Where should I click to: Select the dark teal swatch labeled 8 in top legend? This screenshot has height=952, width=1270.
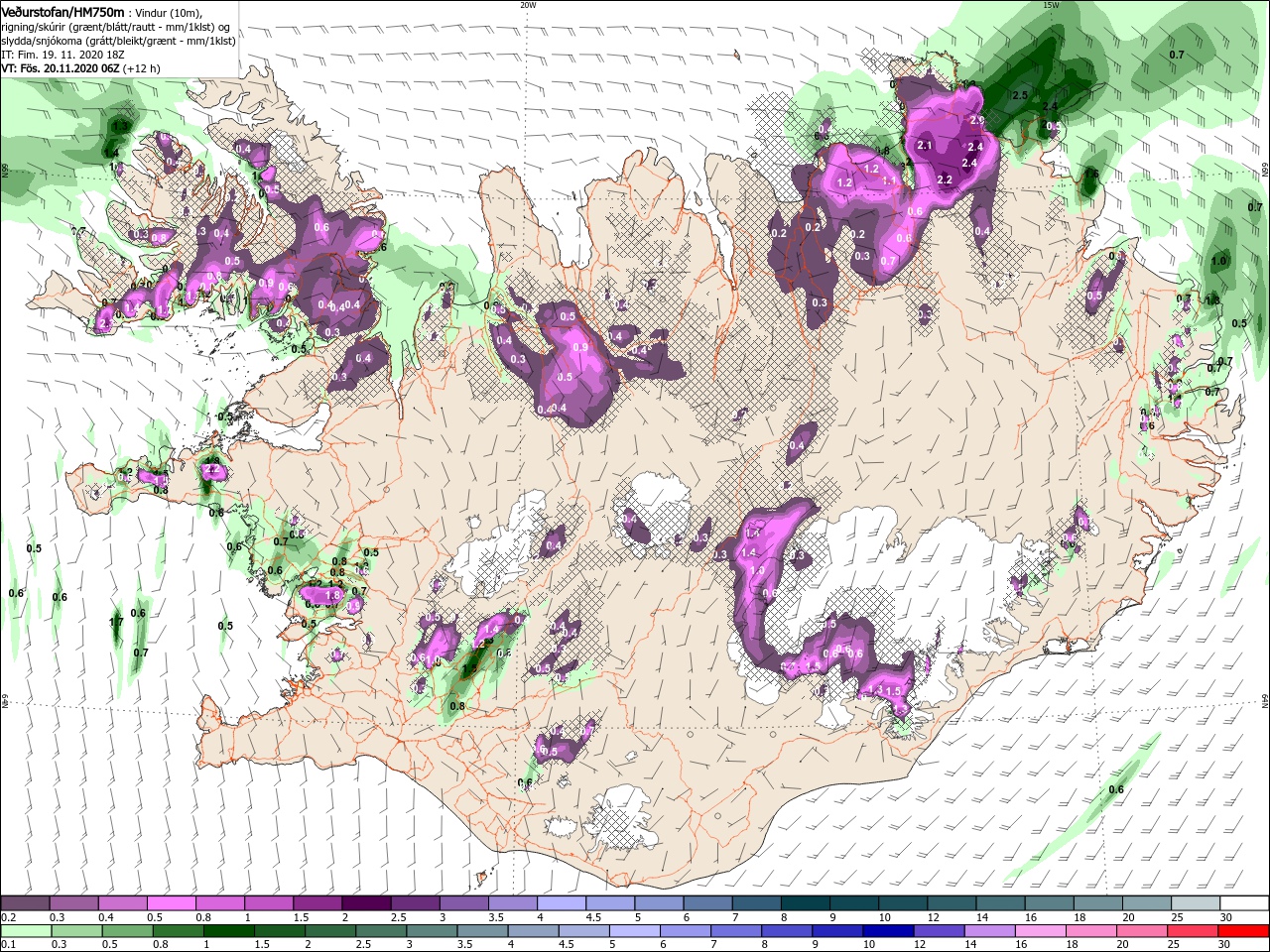pos(805,903)
